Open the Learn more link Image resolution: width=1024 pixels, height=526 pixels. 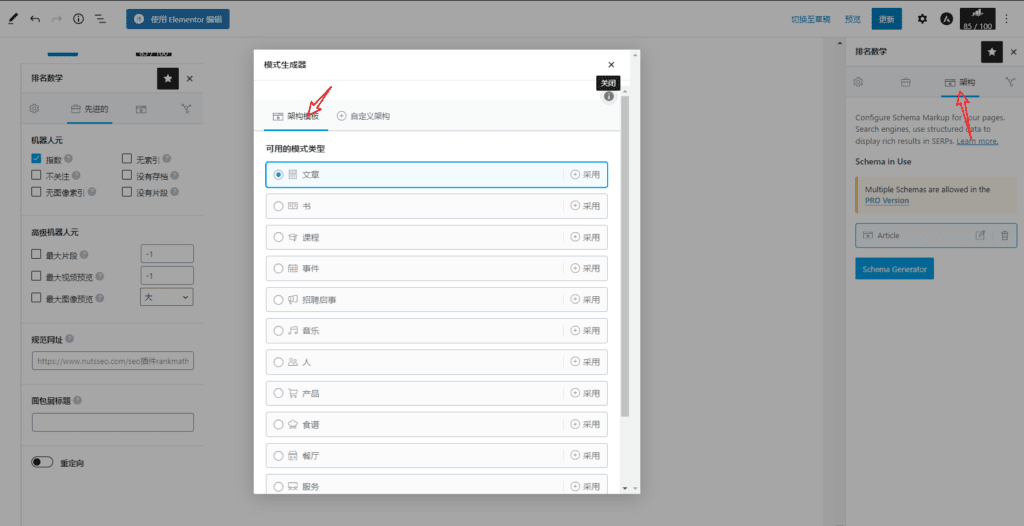978,141
